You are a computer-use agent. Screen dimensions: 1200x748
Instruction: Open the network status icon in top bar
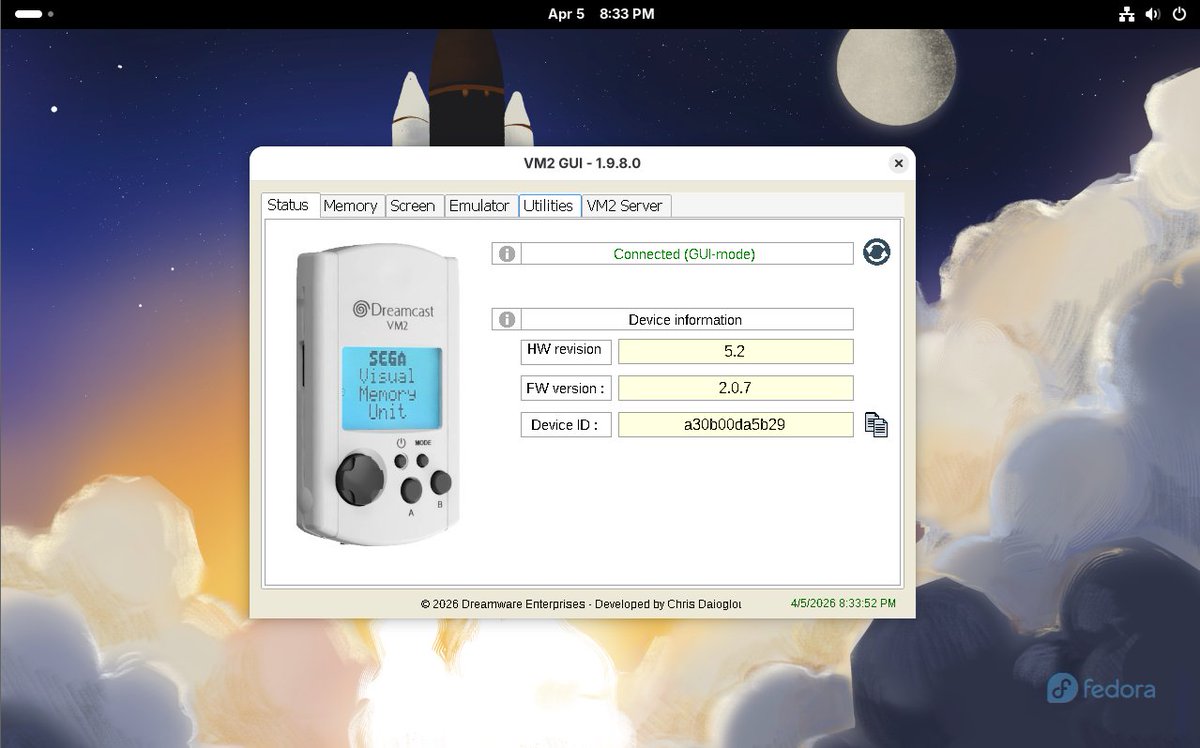[1126, 14]
